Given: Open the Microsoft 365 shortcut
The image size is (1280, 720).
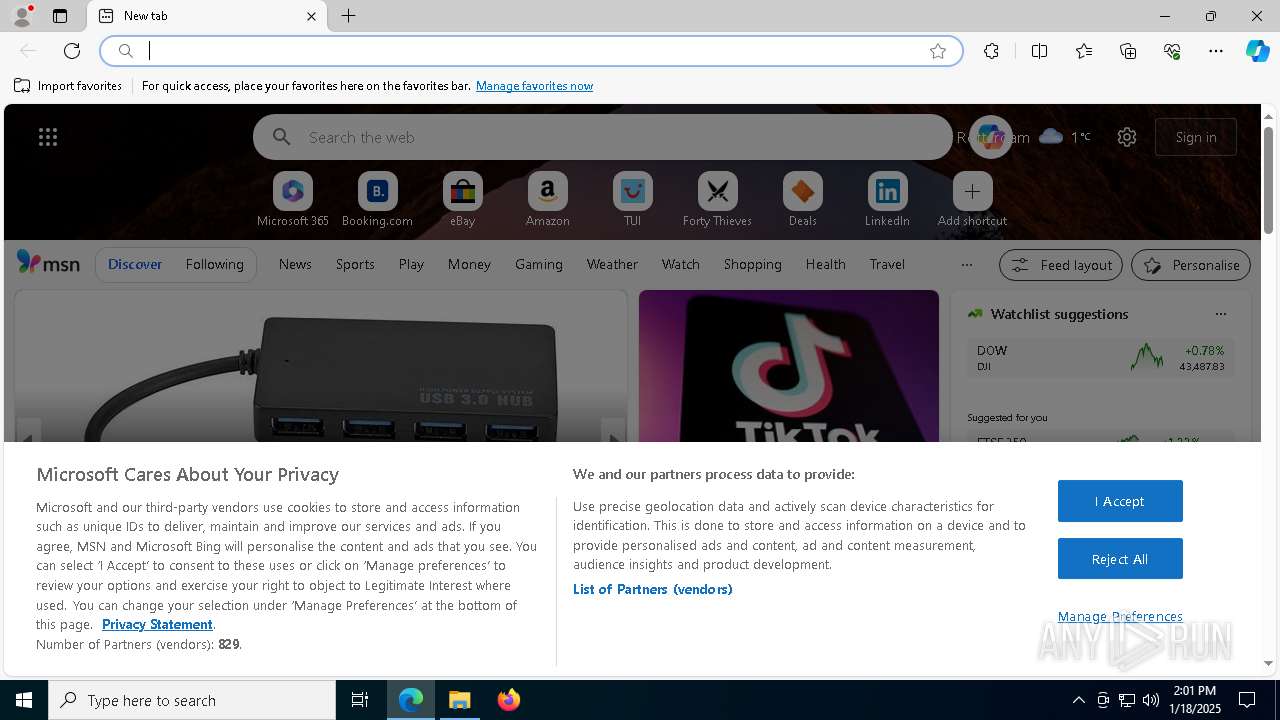Looking at the screenshot, I should [x=292, y=199].
